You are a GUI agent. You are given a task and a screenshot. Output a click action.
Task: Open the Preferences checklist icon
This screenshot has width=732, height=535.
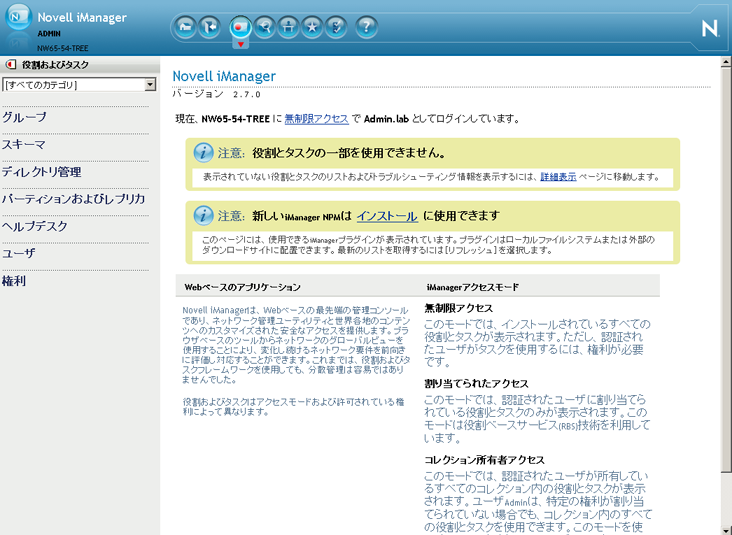click(x=336, y=27)
